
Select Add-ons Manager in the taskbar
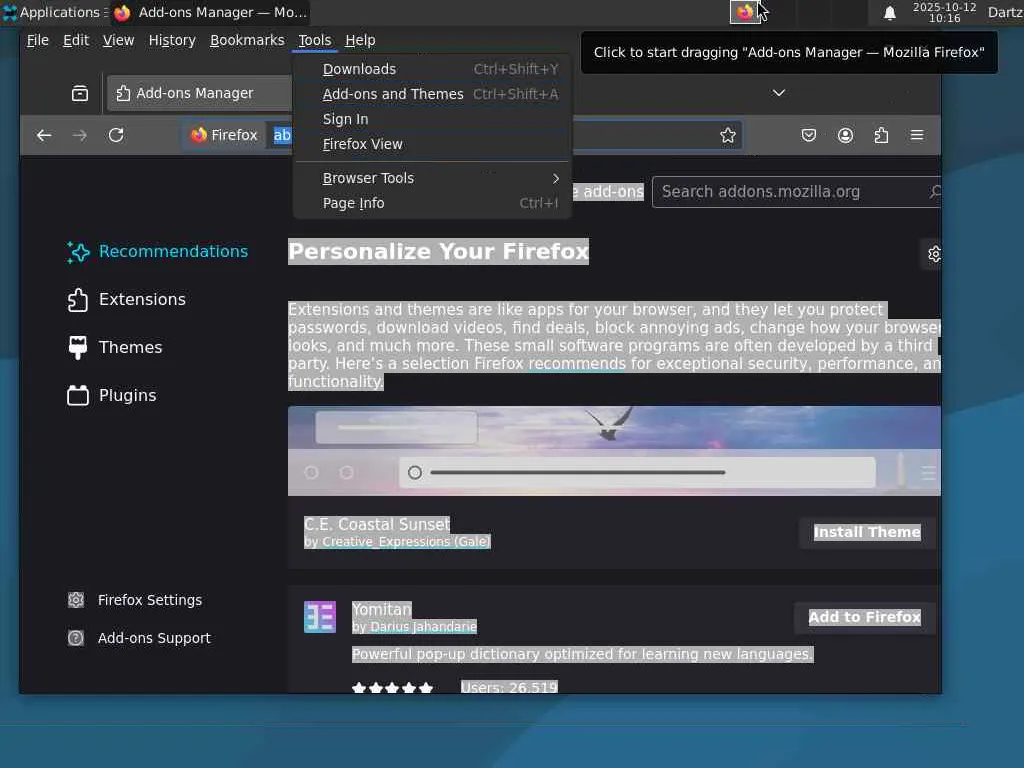[x=210, y=12]
